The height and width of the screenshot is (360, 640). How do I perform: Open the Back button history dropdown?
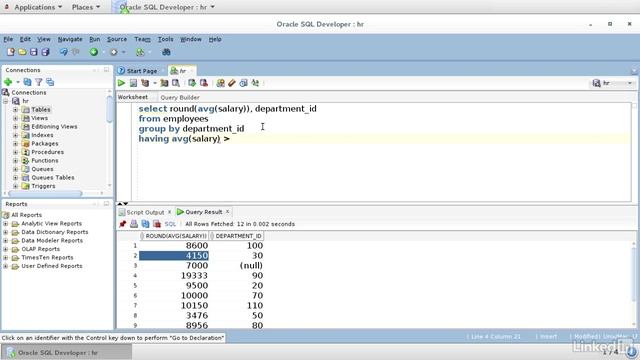pos(103,52)
